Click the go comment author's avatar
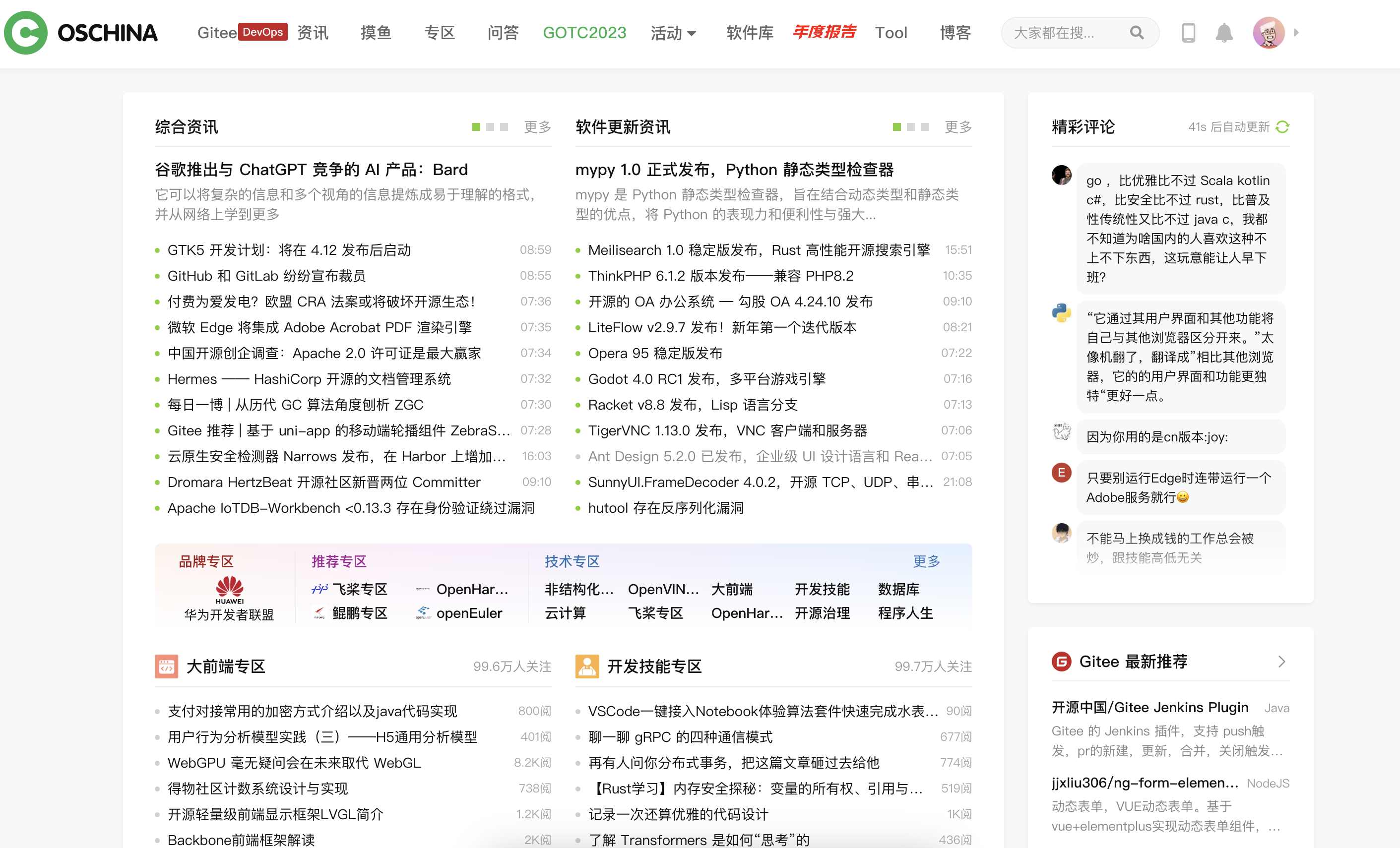The width and height of the screenshot is (1400, 848). click(1061, 175)
